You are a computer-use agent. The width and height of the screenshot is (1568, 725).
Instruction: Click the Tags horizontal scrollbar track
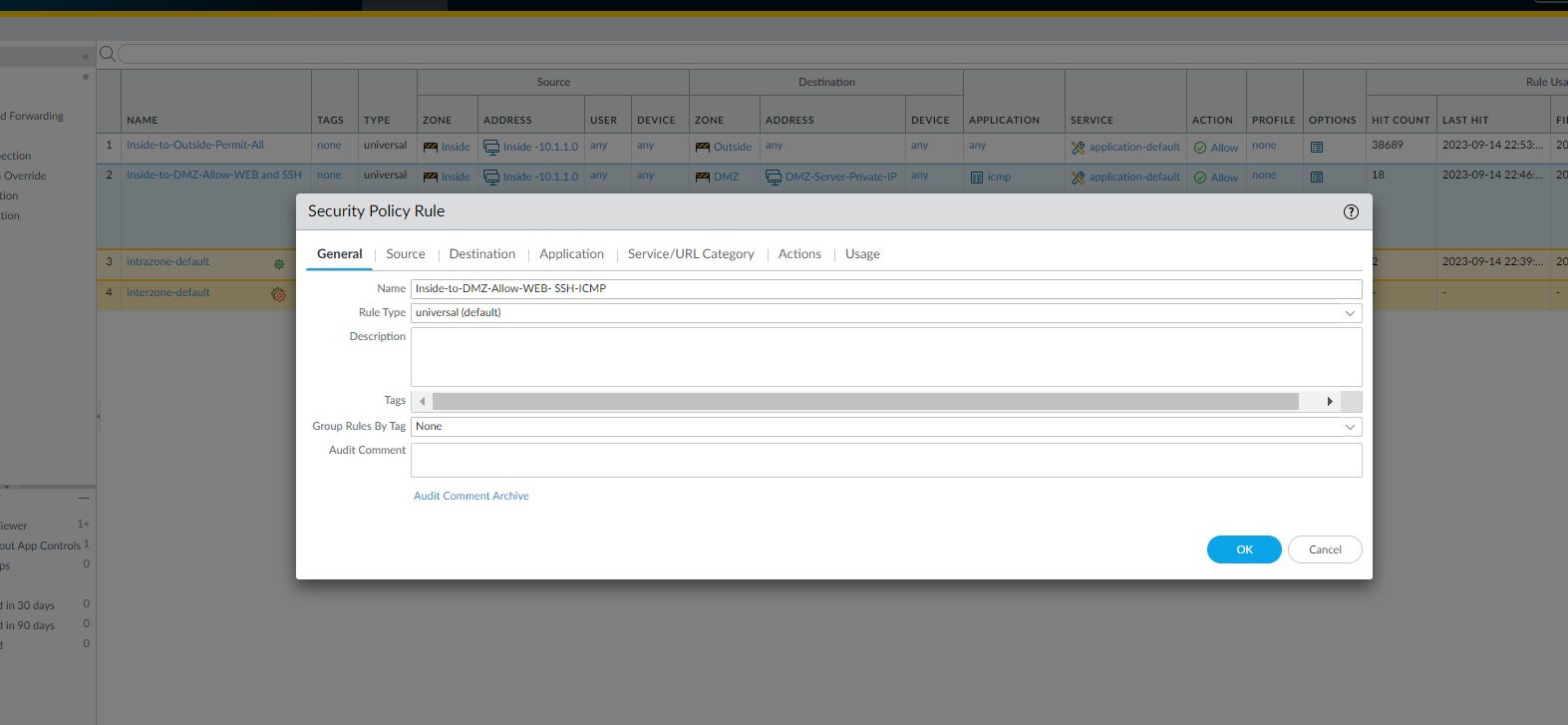(x=865, y=402)
